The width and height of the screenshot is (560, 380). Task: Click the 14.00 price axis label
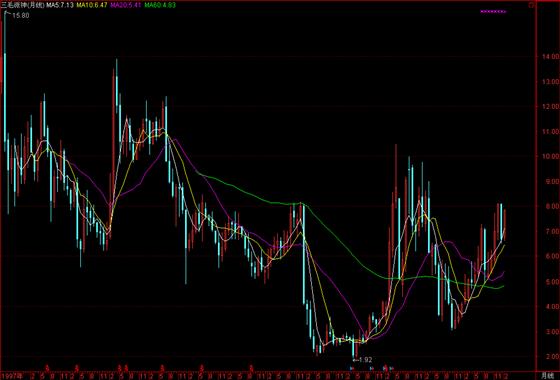point(550,56)
